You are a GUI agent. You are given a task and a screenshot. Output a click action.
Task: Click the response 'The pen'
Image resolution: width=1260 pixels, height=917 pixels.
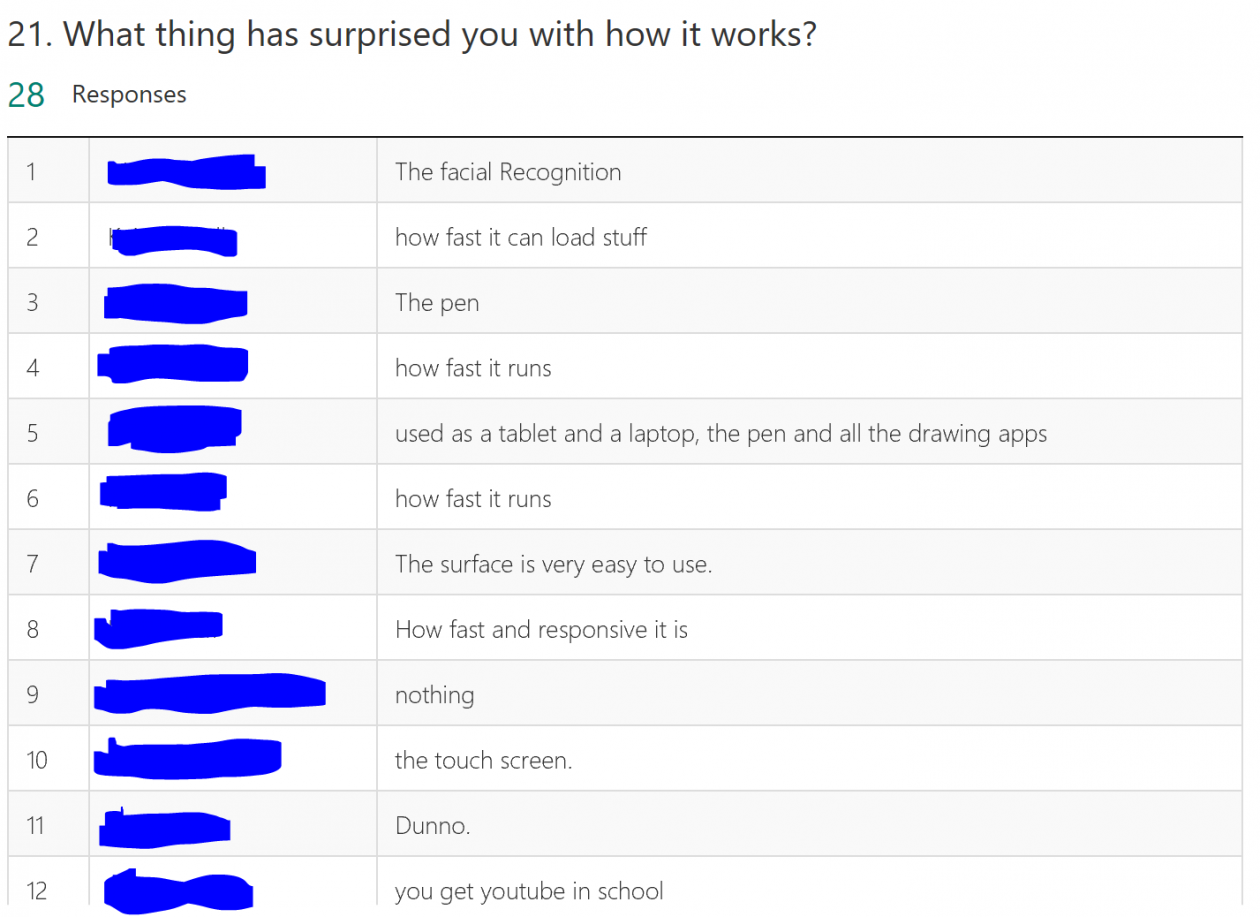[437, 303]
